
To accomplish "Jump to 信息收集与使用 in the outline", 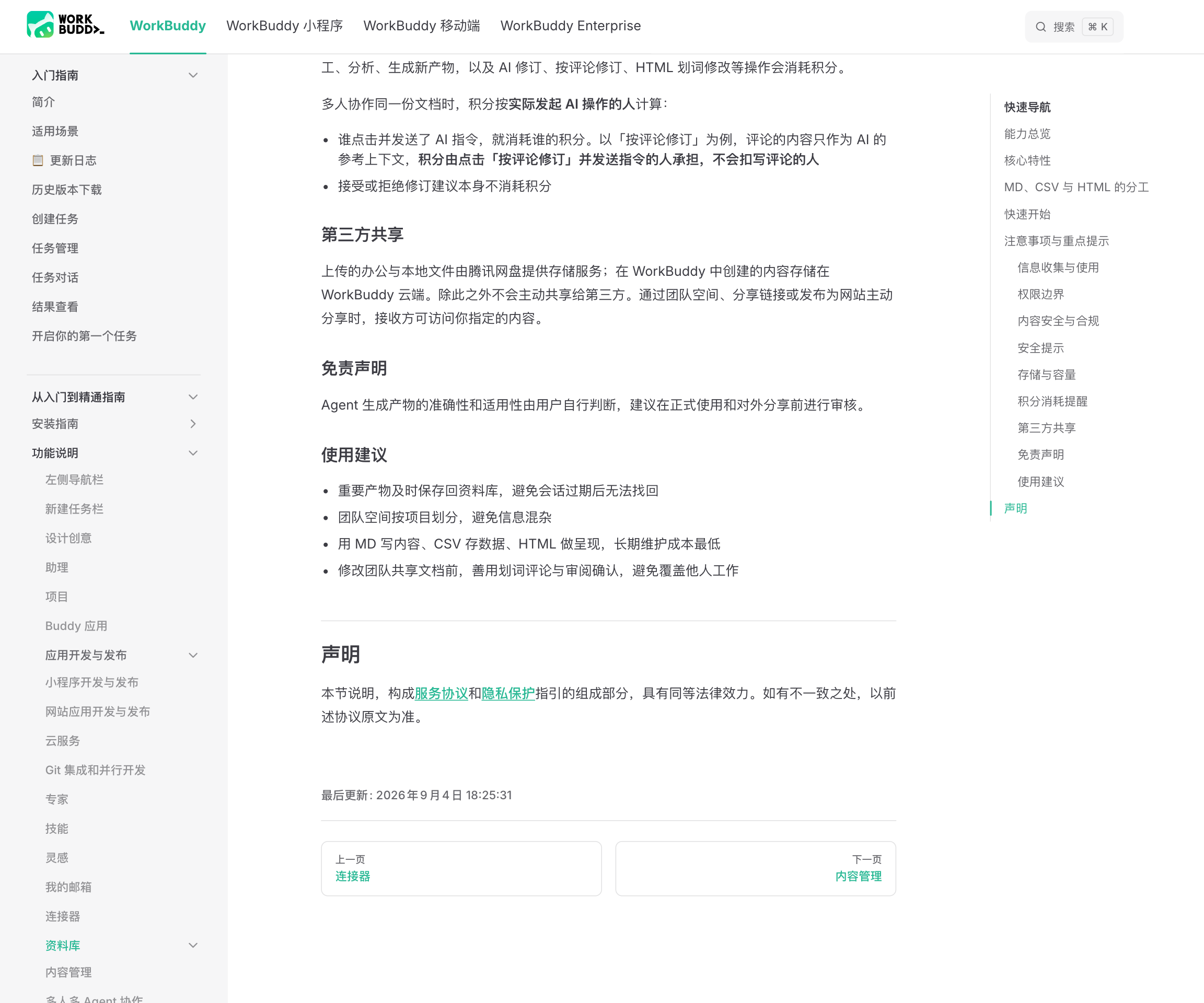I will 1058,267.
